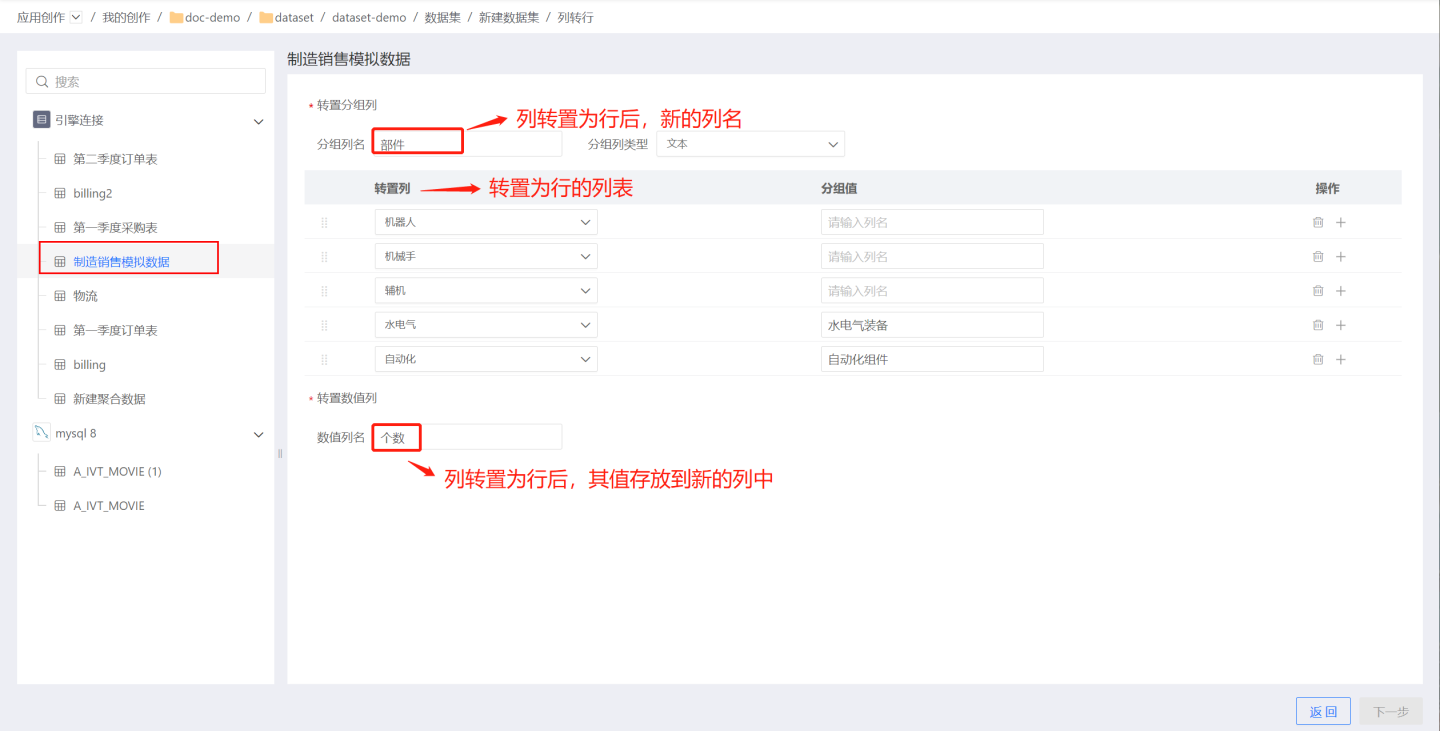Collapse the 引擎连接 tree section

258,121
